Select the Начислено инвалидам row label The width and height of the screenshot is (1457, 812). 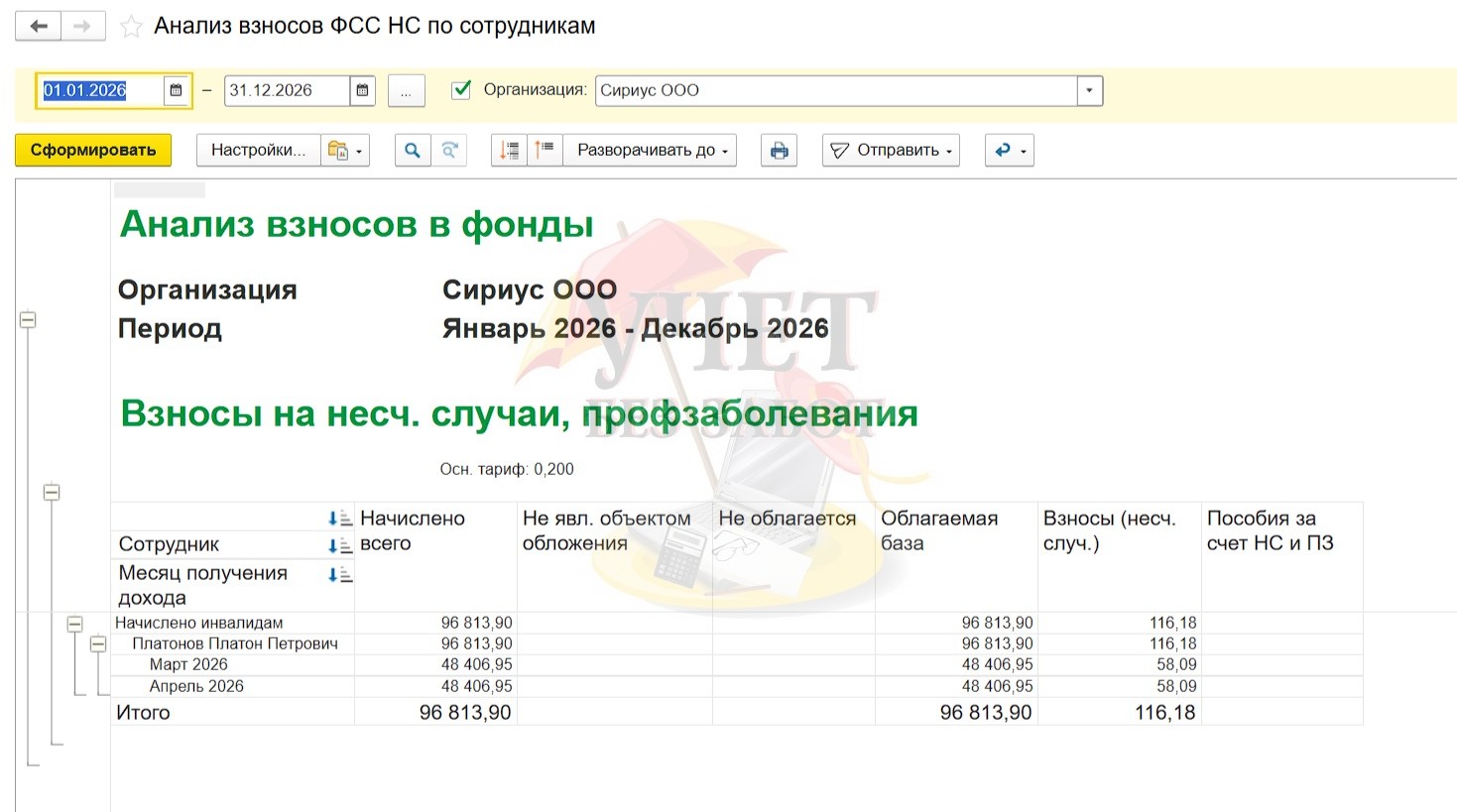199,623
